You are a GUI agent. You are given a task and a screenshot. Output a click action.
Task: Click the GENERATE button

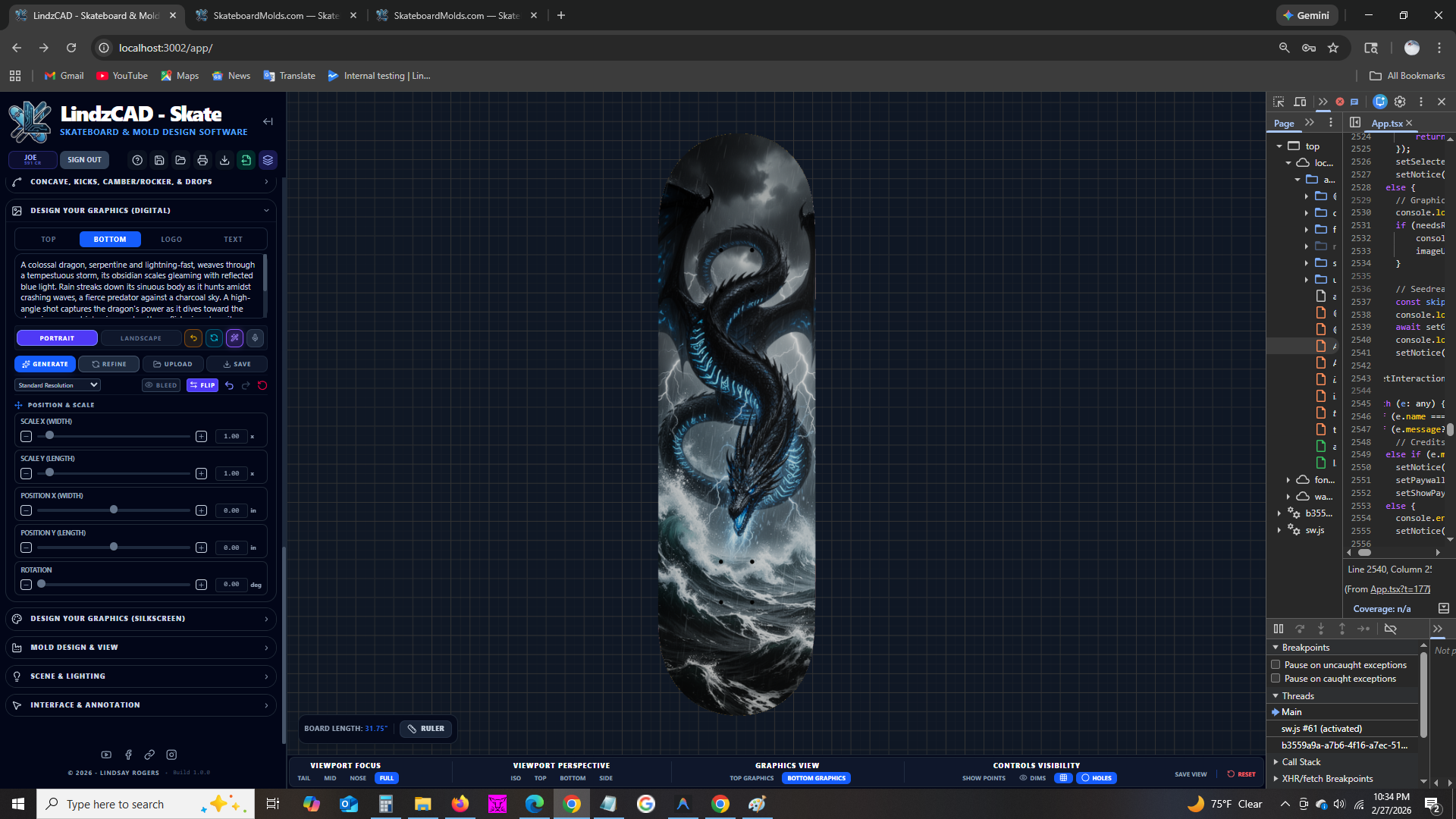point(44,364)
